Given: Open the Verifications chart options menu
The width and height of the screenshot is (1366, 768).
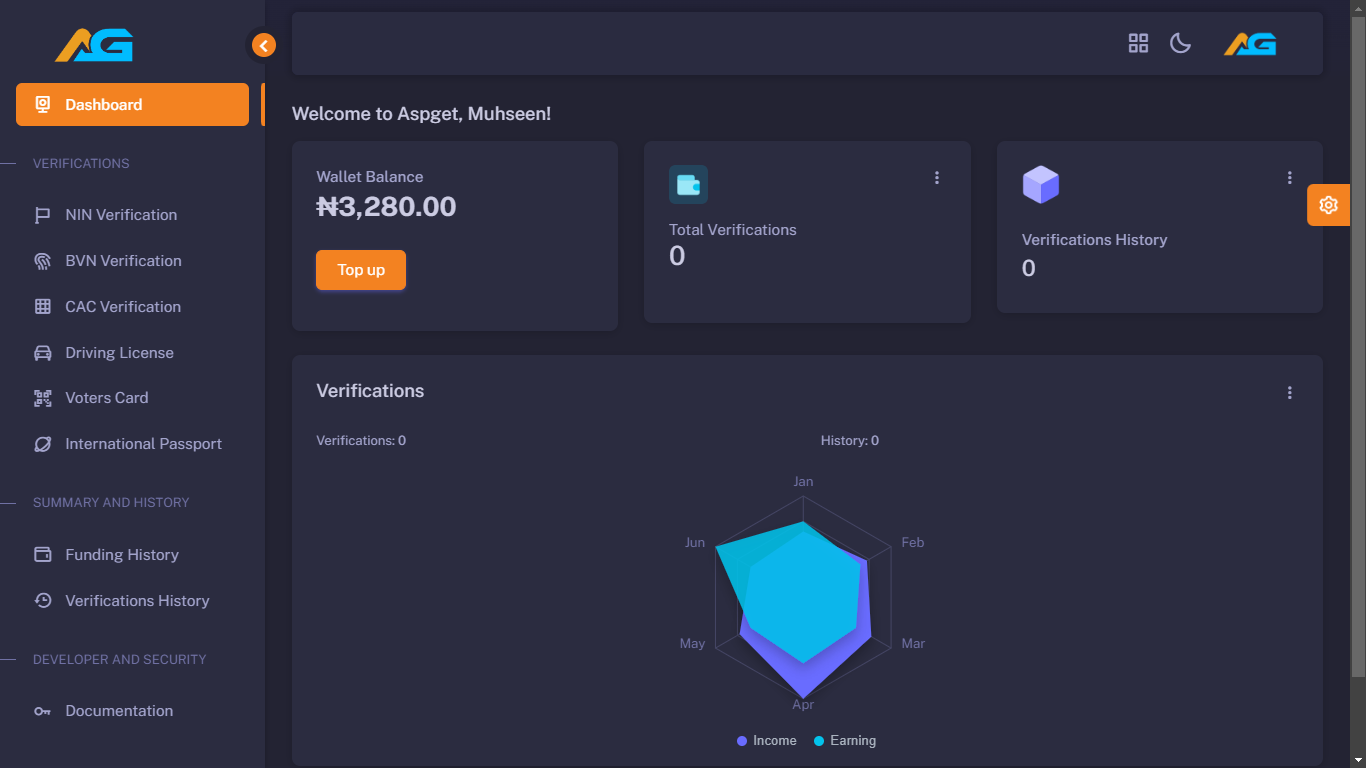Looking at the screenshot, I should point(1289,393).
